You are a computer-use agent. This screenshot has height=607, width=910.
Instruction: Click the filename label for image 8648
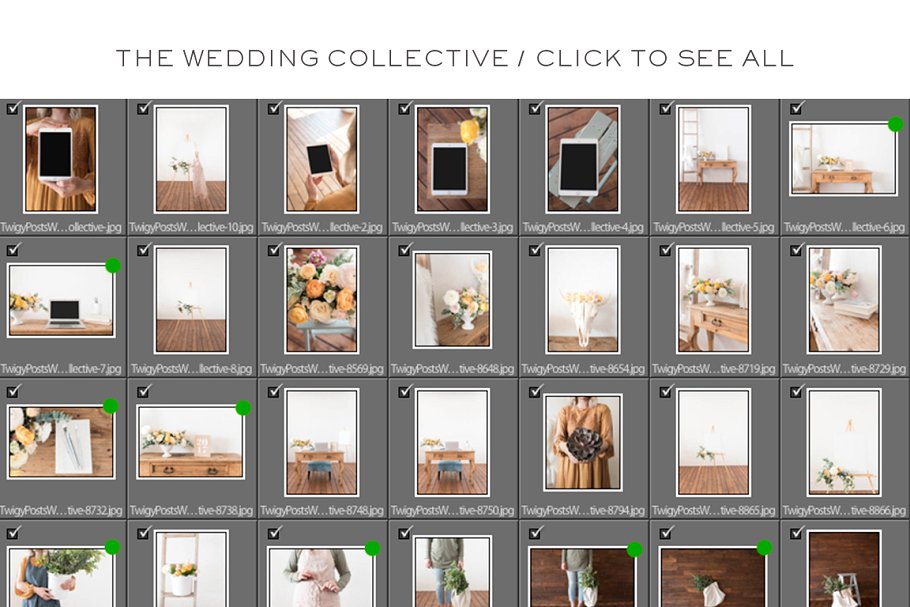pos(453,368)
